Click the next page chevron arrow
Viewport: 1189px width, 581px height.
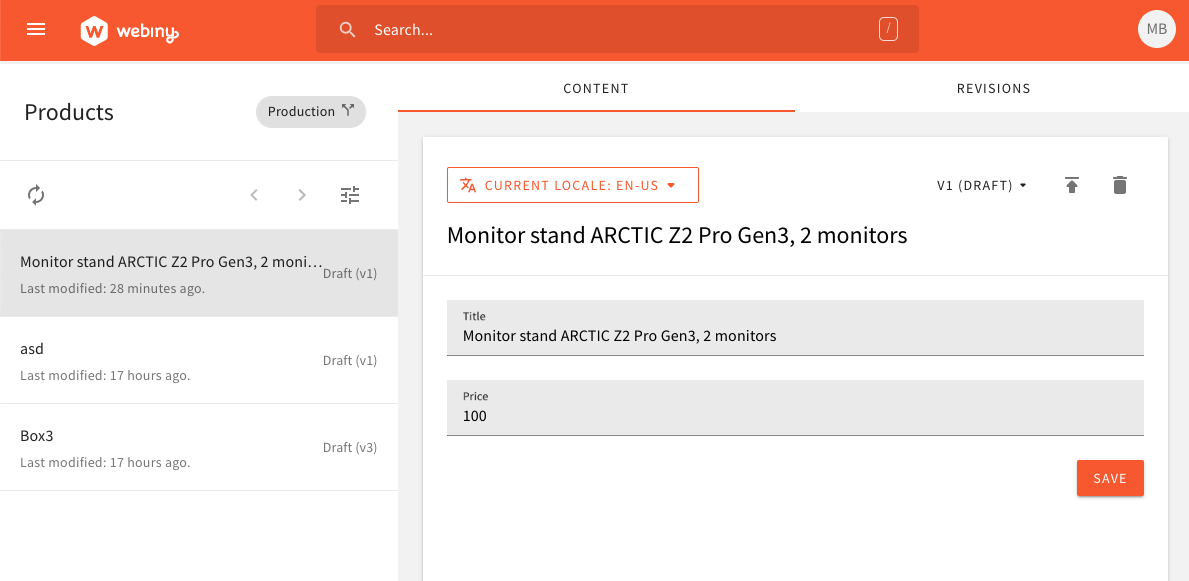(x=301, y=194)
